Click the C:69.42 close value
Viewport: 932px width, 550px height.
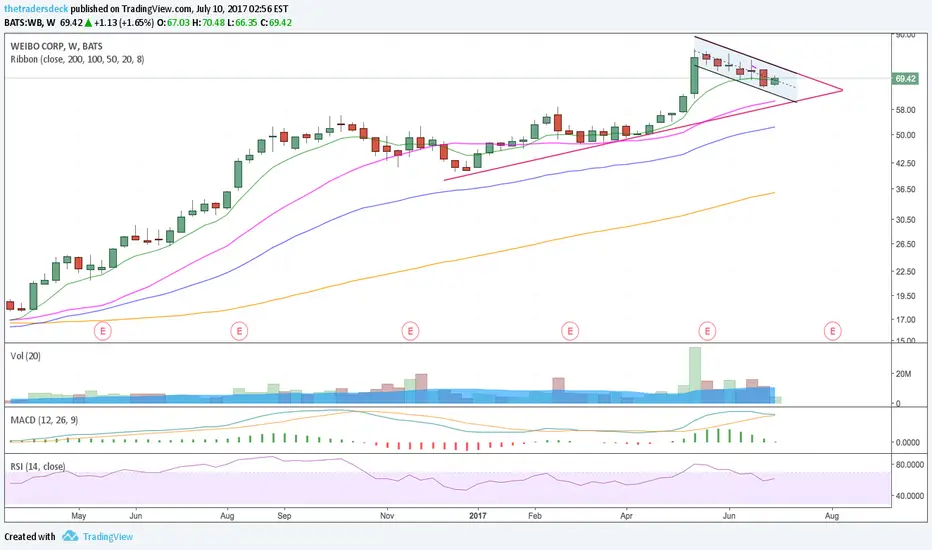tap(276, 23)
